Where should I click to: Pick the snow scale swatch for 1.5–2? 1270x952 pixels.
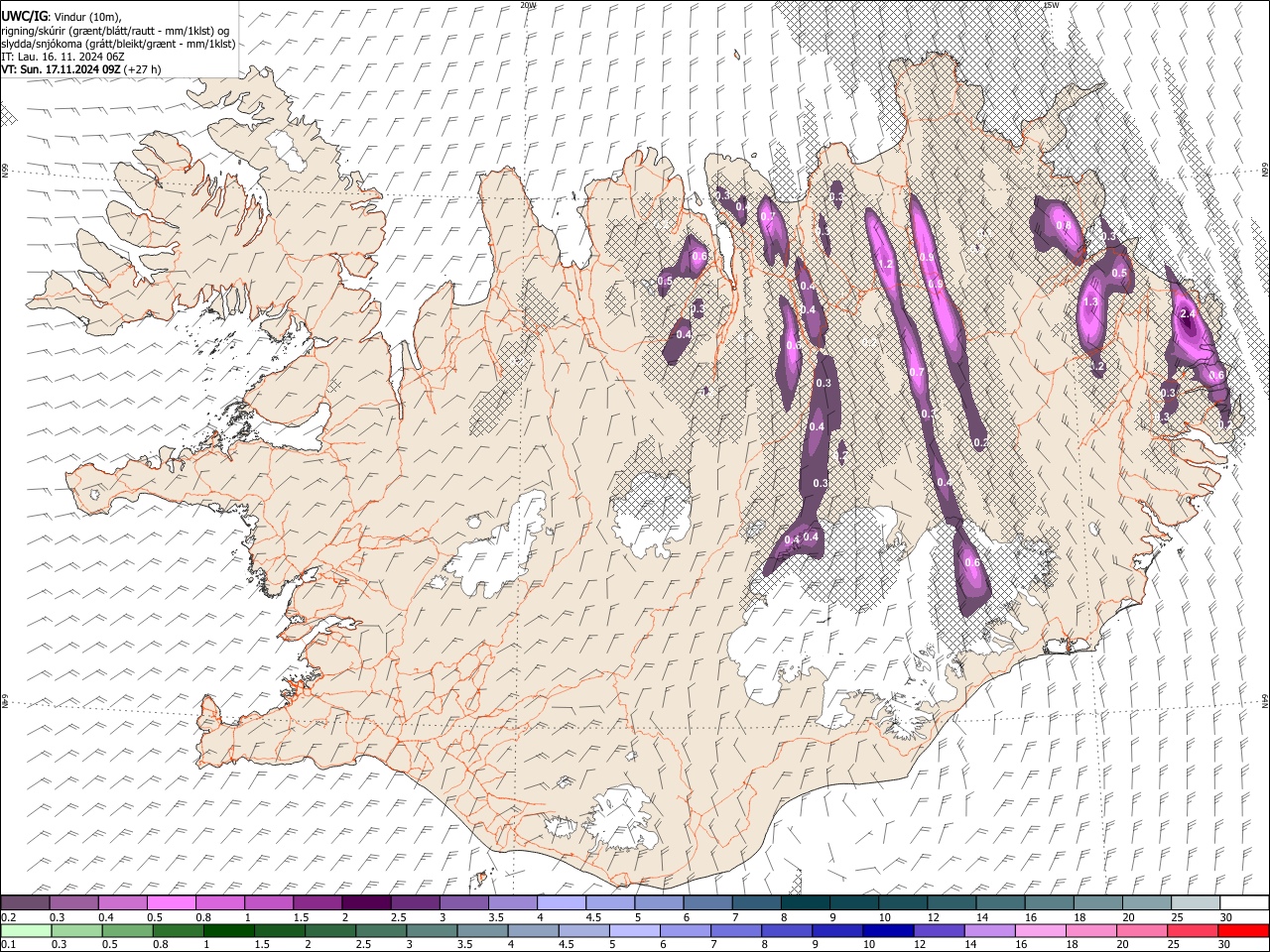(317, 902)
